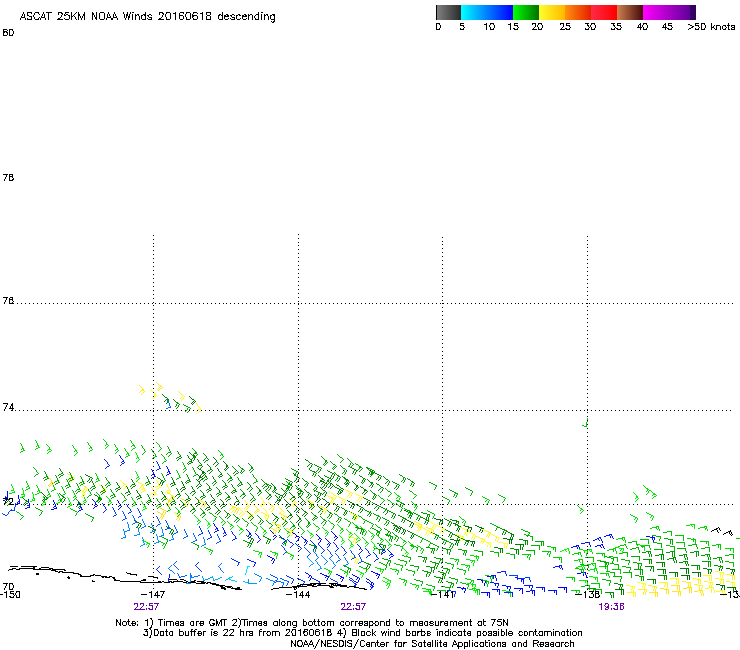The width and height of the screenshot is (740, 650).
Task: Click the red 30-35 knots legend segment
Action: click(x=604, y=12)
